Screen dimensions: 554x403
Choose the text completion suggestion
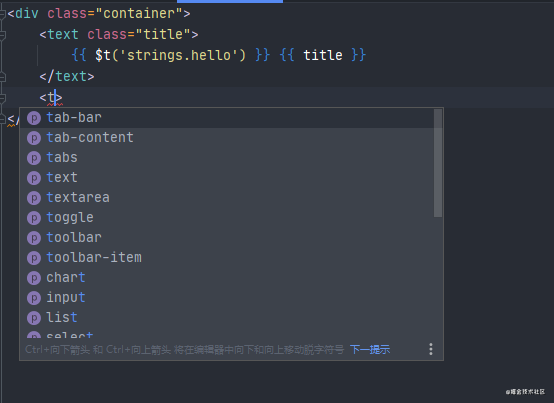click(226, 178)
